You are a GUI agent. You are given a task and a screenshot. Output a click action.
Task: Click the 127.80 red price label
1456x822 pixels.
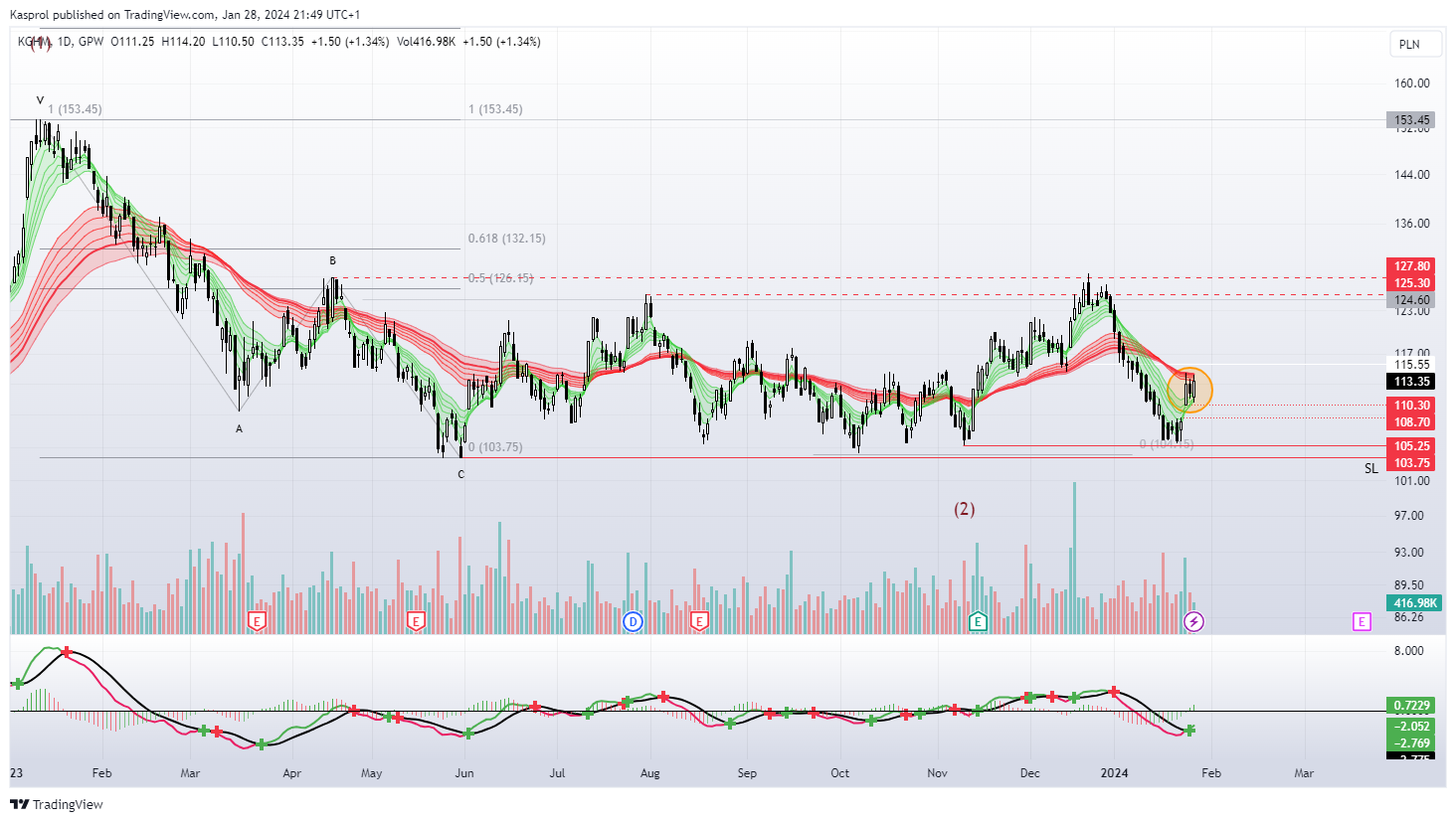(x=1411, y=266)
